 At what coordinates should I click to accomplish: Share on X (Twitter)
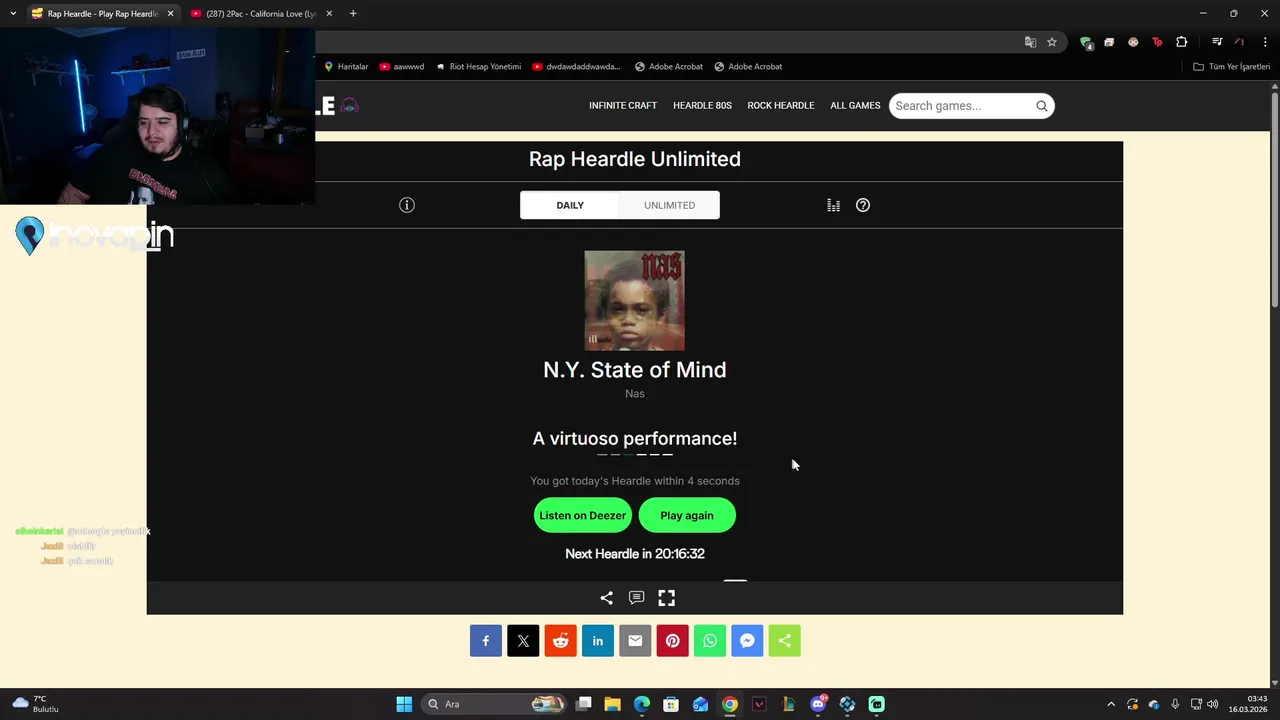pyautogui.click(x=523, y=641)
